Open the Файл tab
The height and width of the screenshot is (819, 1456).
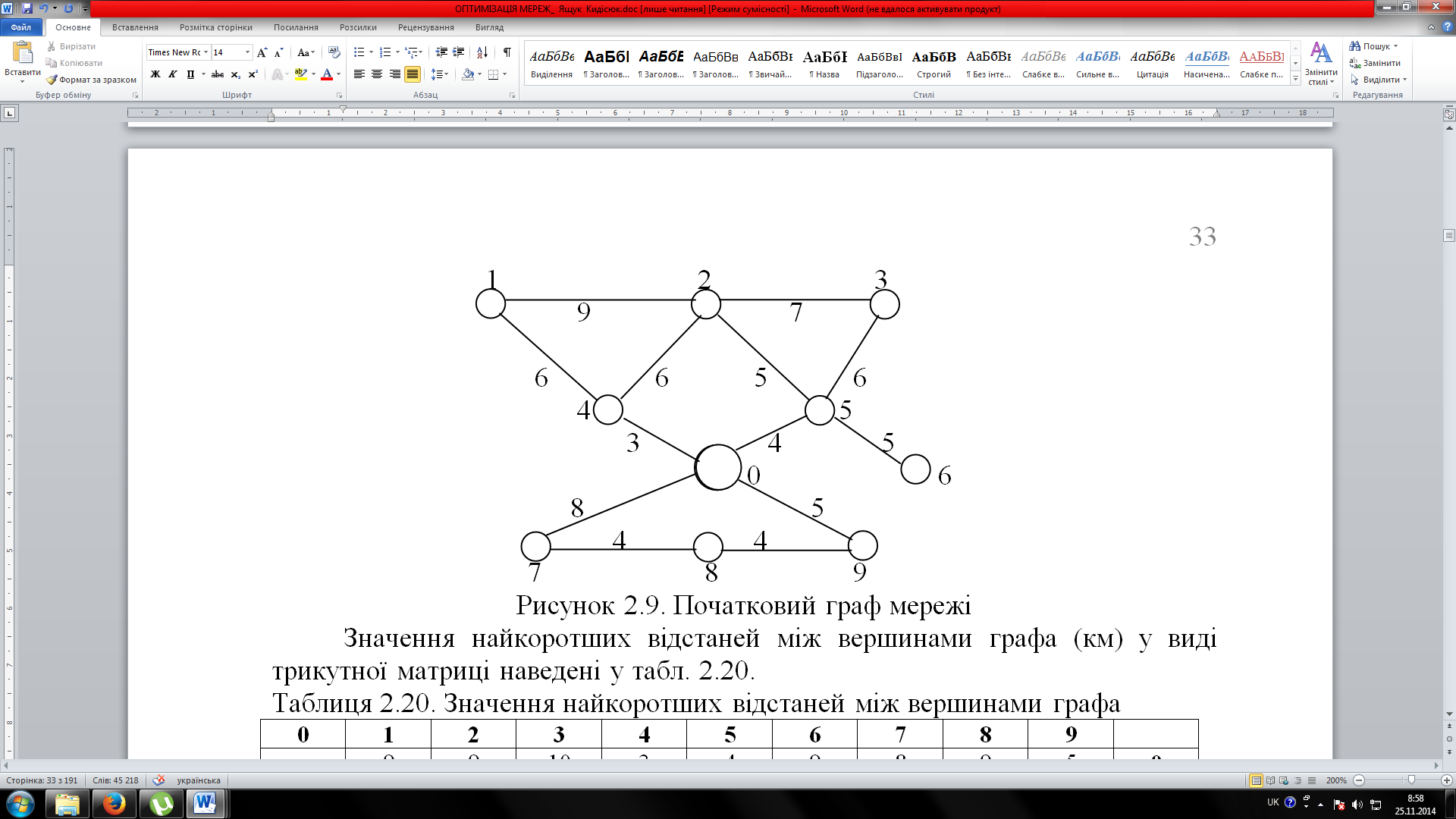(x=21, y=27)
